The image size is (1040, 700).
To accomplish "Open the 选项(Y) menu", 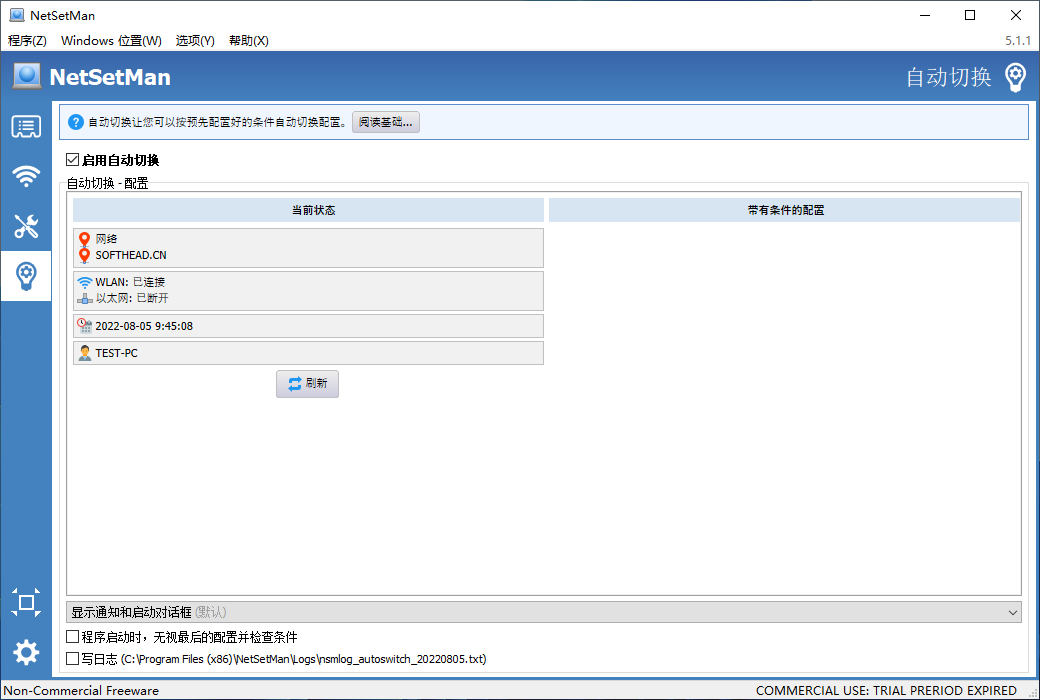I will click(x=195, y=41).
